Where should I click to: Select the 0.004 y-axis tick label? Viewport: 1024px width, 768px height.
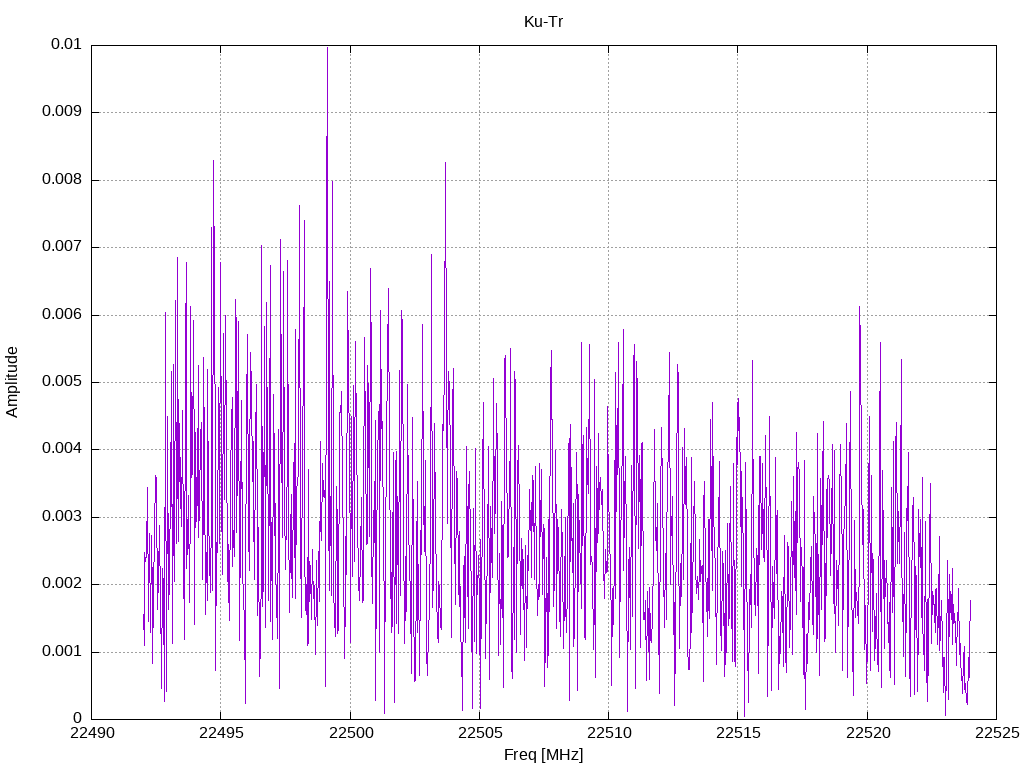point(62,448)
